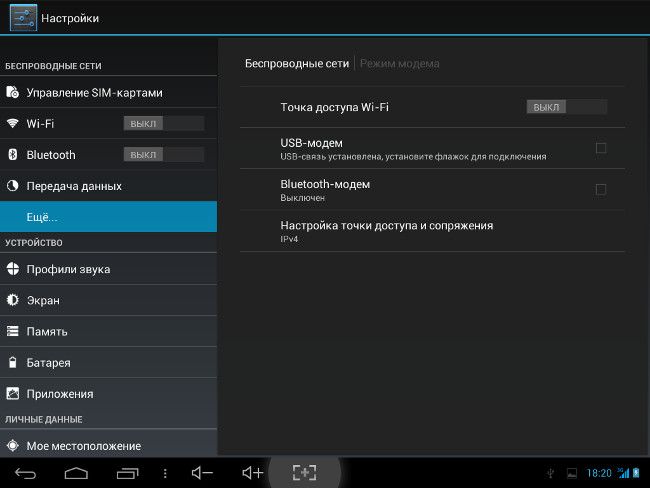Check the Bluetooth-модем checkbox
The width and height of the screenshot is (650, 488).
(x=601, y=189)
